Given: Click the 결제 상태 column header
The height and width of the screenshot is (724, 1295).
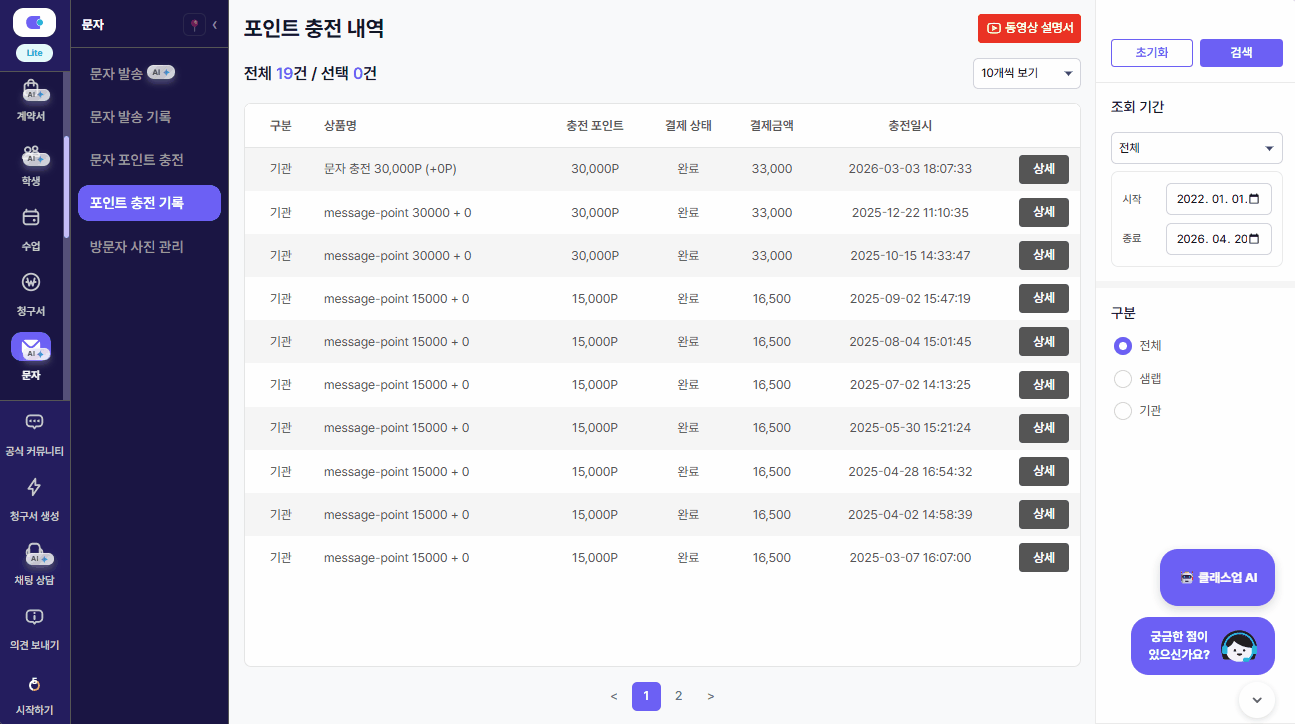Looking at the screenshot, I should click(x=688, y=126).
